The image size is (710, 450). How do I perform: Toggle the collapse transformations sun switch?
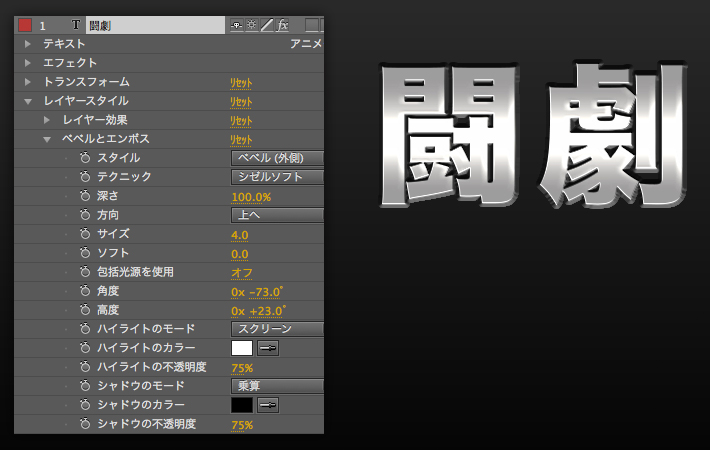pos(251,25)
